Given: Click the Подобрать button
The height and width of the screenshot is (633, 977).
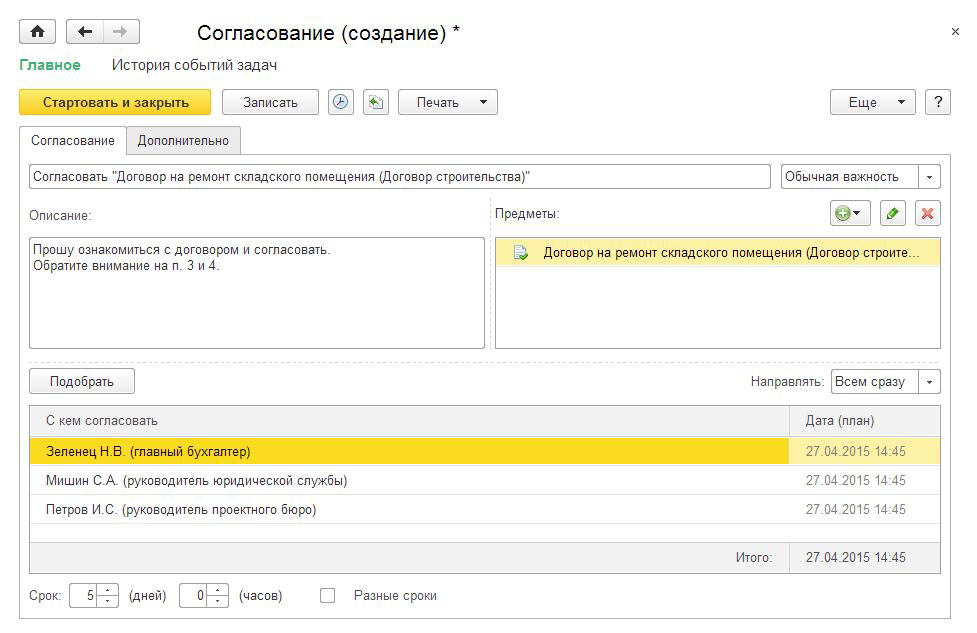Looking at the screenshot, I should pyautogui.click(x=82, y=381).
